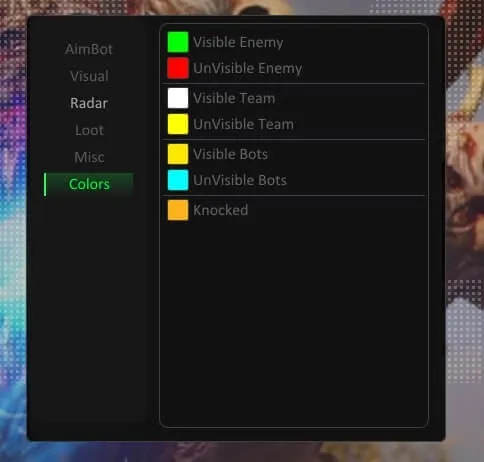Image resolution: width=484 pixels, height=462 pixels.
Task: Click the 'UnVisible Team' label text
Action: pyautogui.click(x=243, y=124)
